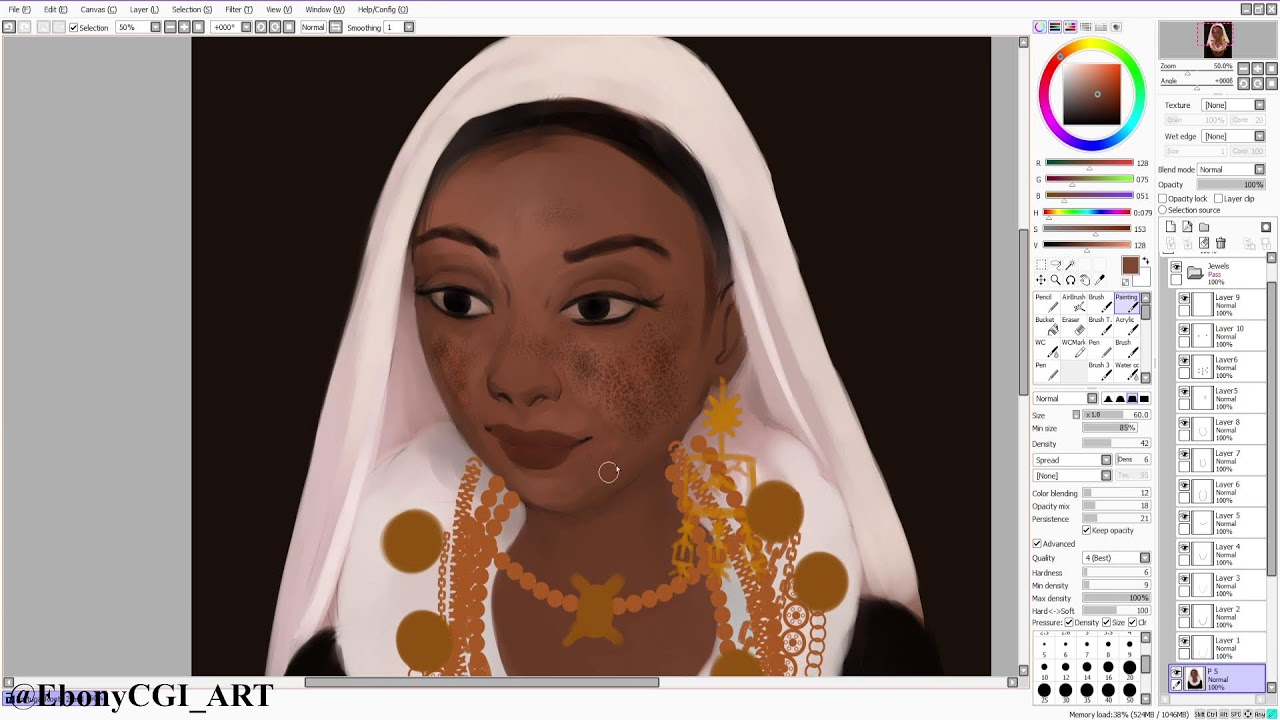The image size is (1280, 720).
Task: Switch to the Eraser tool
Action: (x=1072, y=325)
